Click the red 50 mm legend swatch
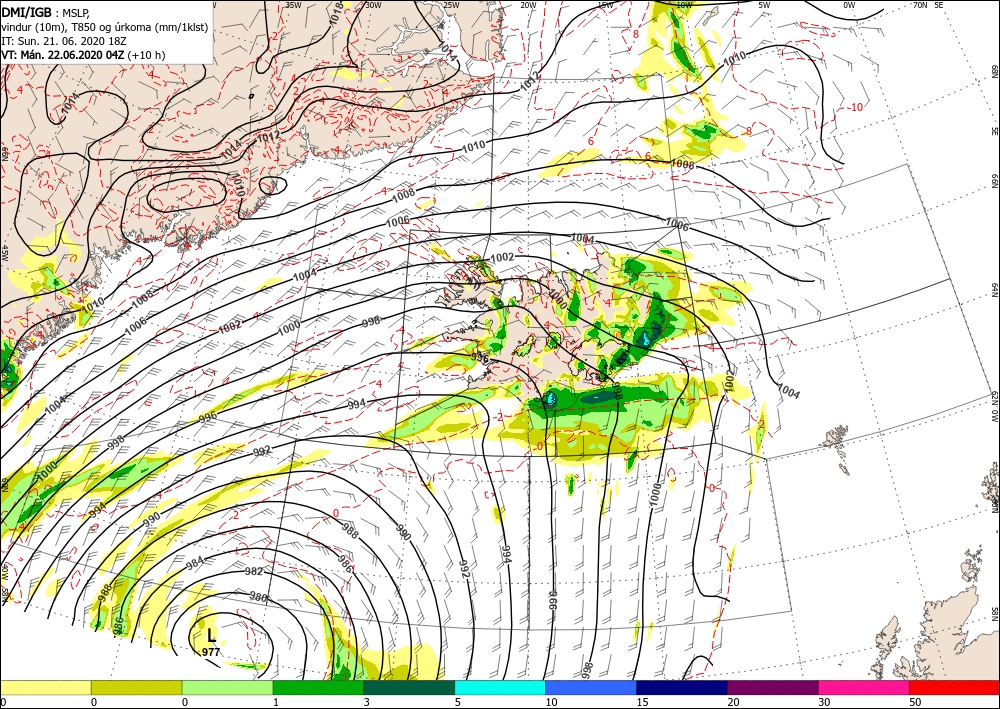This screenshot has height=709, width=1000. 954,688
